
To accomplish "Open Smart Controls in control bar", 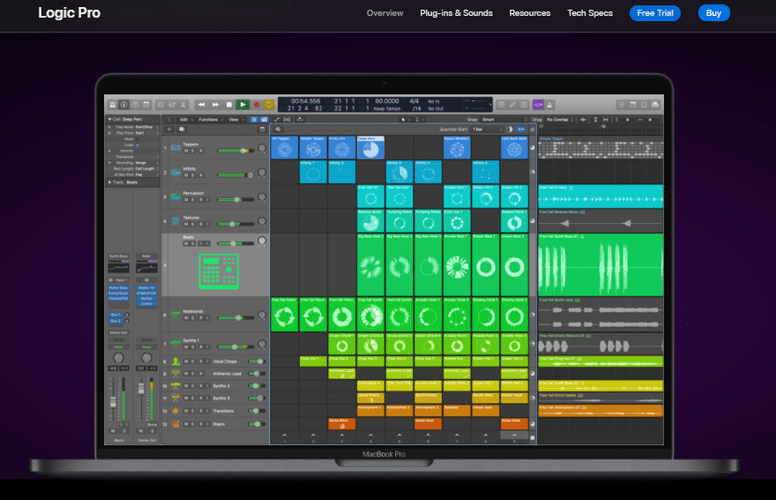I will (161, 104).
